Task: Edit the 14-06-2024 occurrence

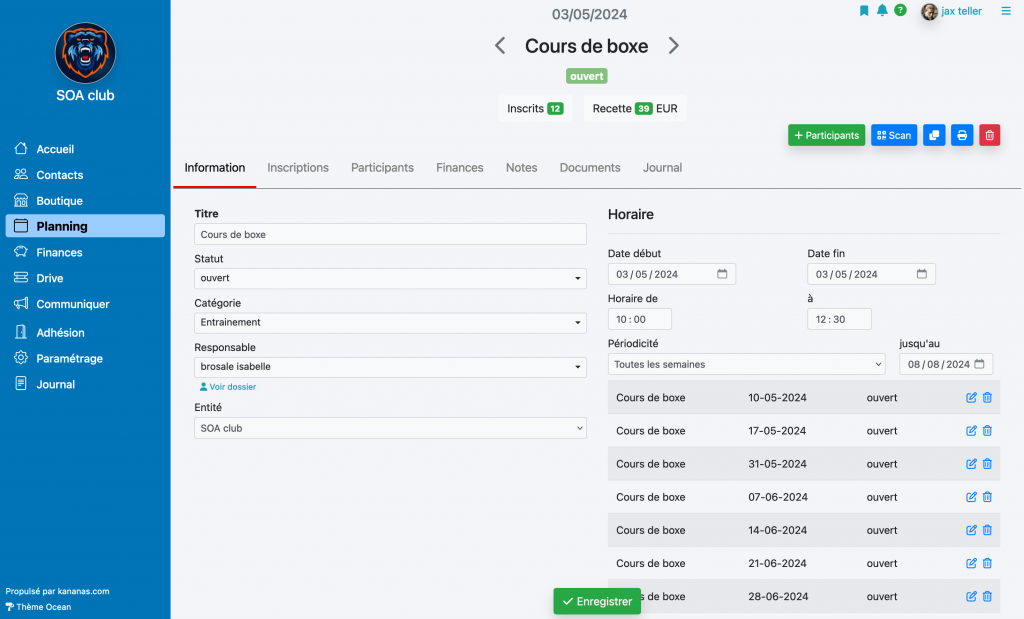Action: [971, 530]
